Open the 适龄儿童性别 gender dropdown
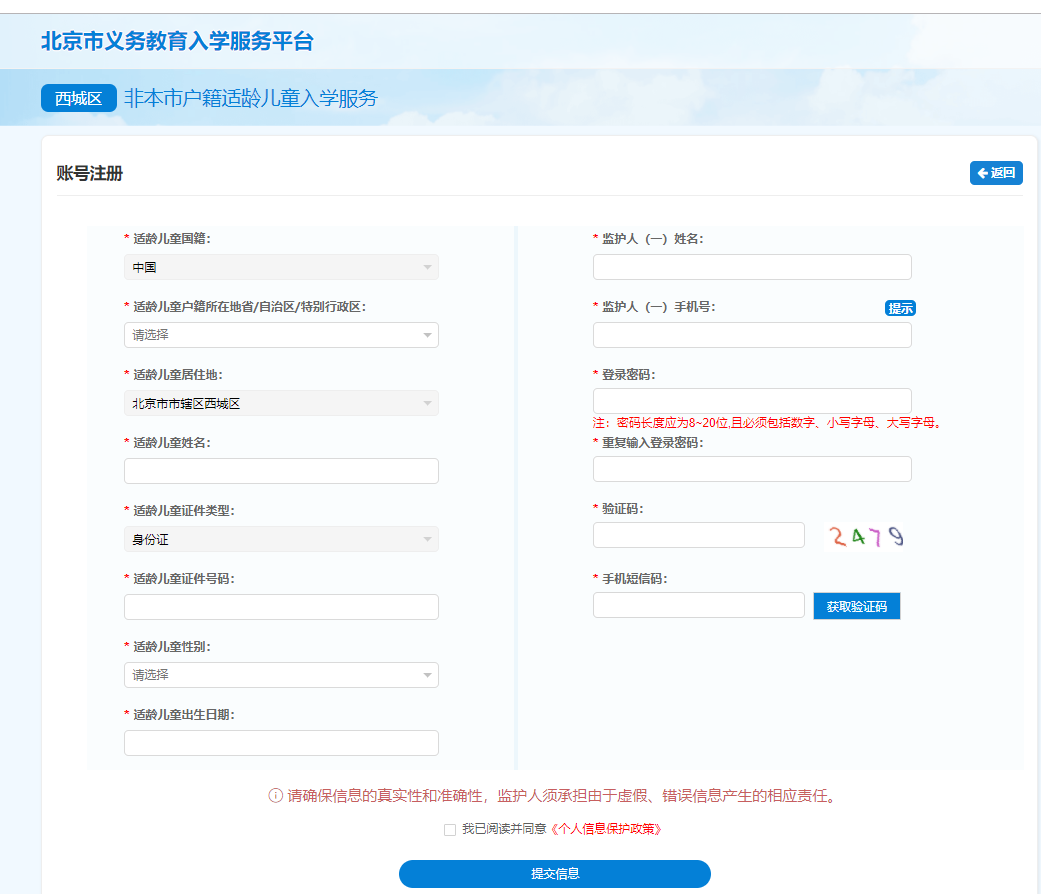 coord(281,675)
